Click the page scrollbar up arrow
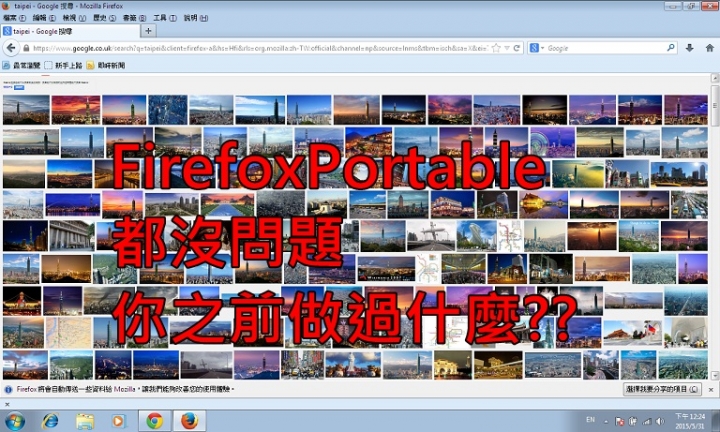 (x=715, y=78)
